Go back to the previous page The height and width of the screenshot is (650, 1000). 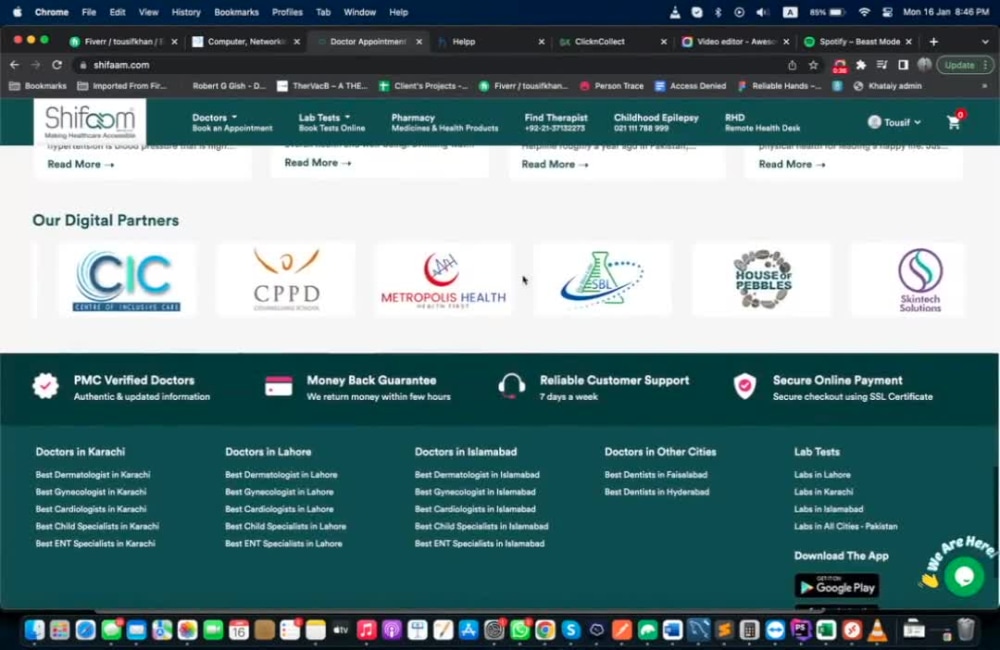[15, 65]
